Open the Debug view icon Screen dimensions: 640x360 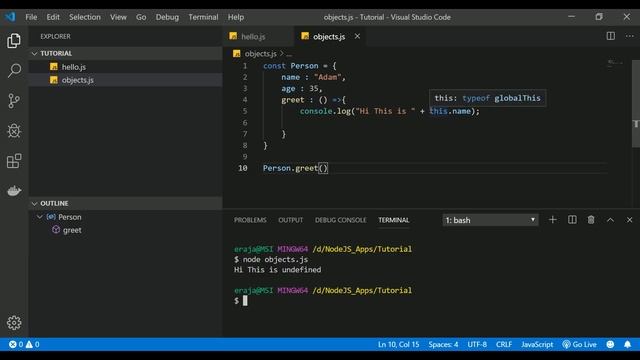14,131
